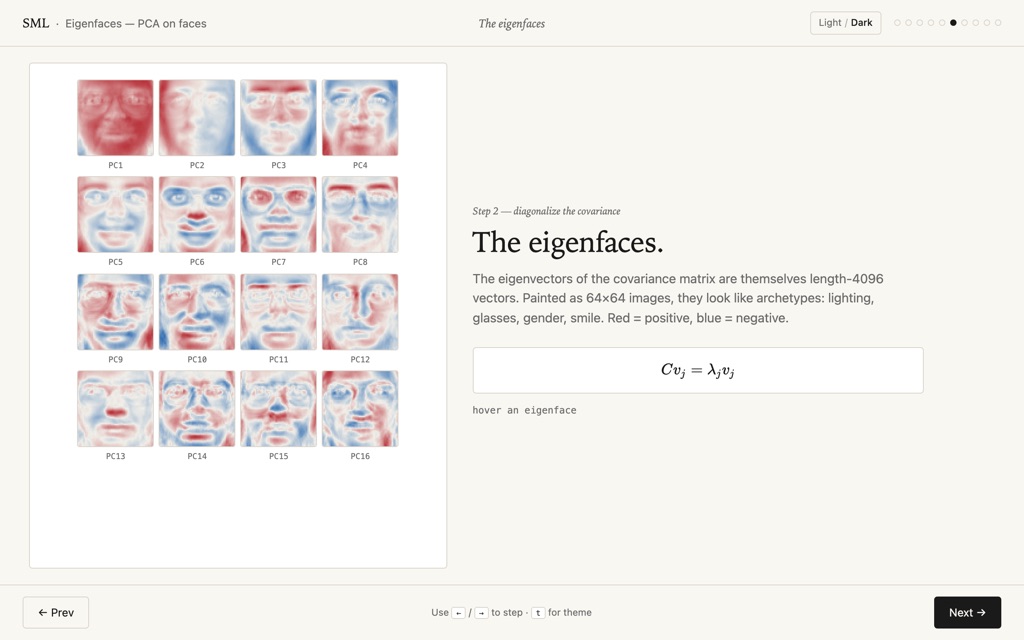The width and height of the screenshot is (1024, 640).
Task: Jump to the fifth step dot
Action: 942,23
